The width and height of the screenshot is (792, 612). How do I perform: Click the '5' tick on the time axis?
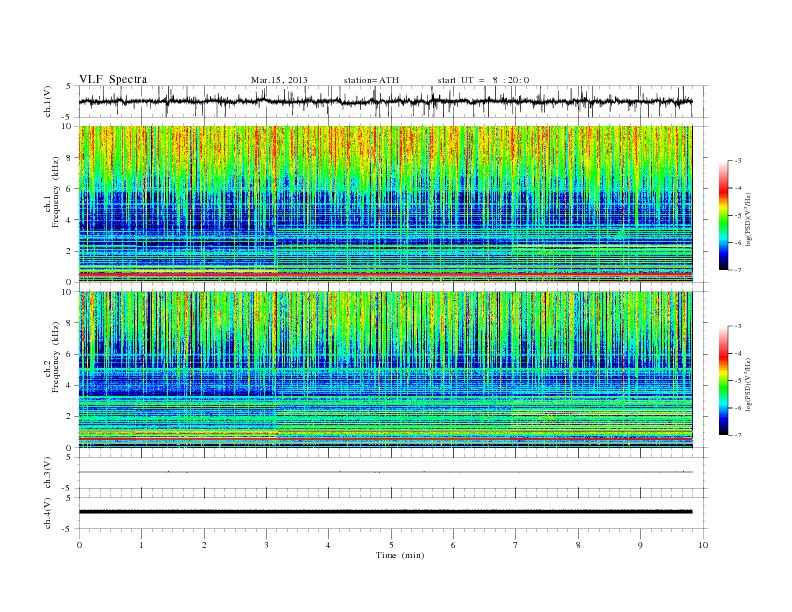pyautogui.click(x=391, y=545)
